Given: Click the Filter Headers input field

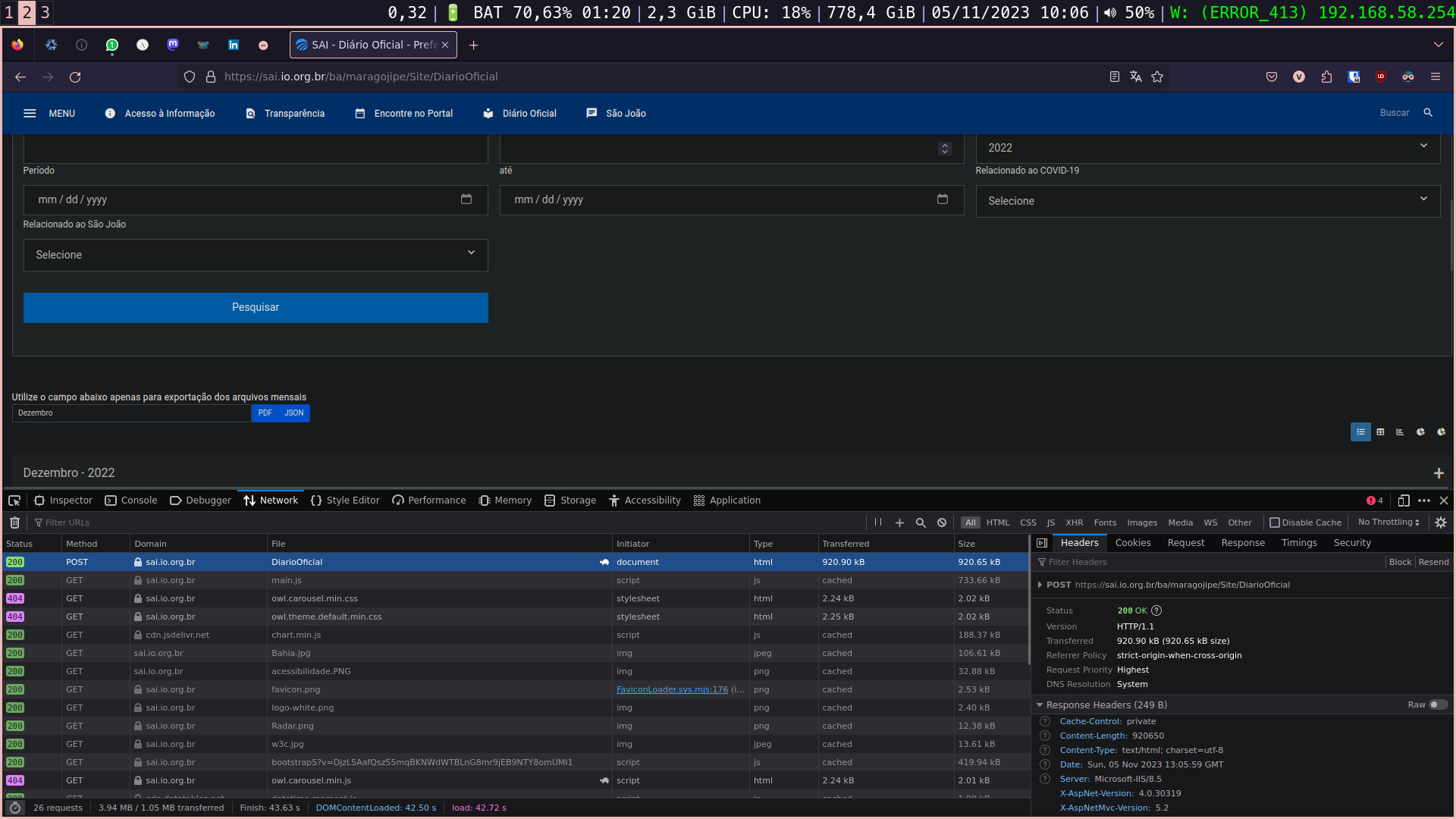Looking at the screenshot, I should pos(1210,563).
